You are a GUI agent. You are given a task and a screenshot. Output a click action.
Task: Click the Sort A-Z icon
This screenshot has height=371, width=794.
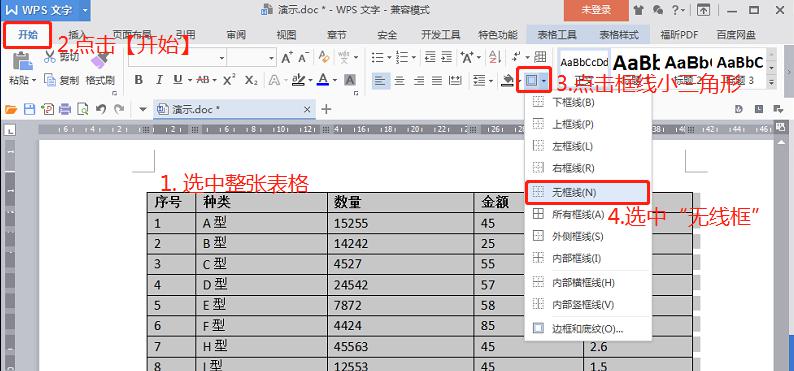point(495,57)
